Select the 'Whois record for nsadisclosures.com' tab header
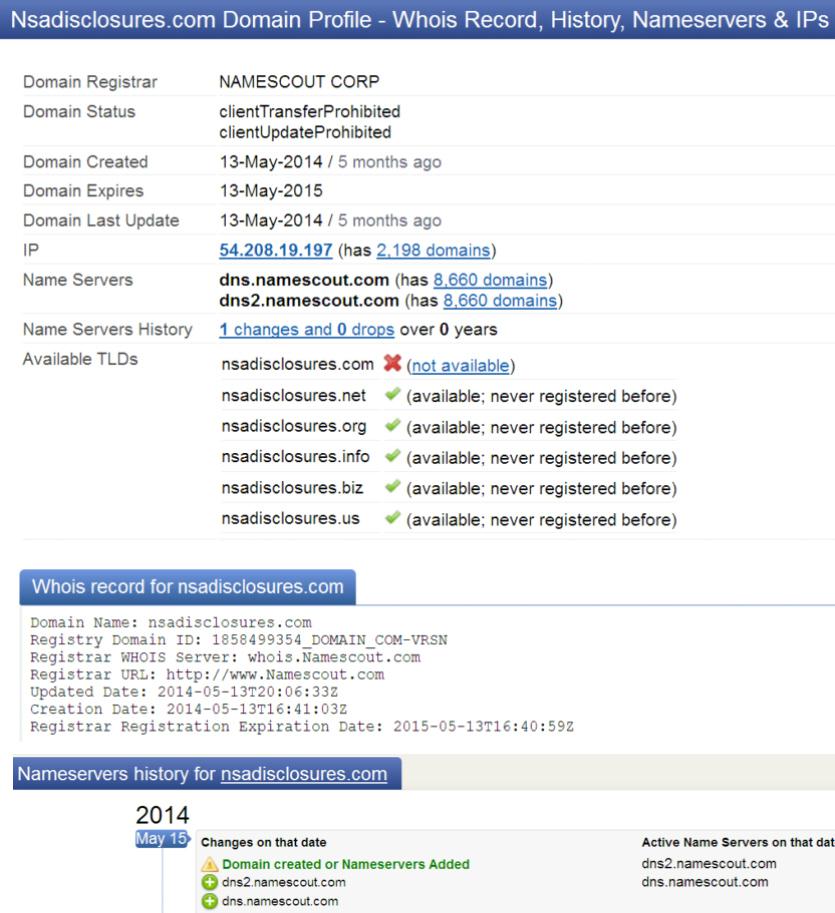 coord(187,587)
